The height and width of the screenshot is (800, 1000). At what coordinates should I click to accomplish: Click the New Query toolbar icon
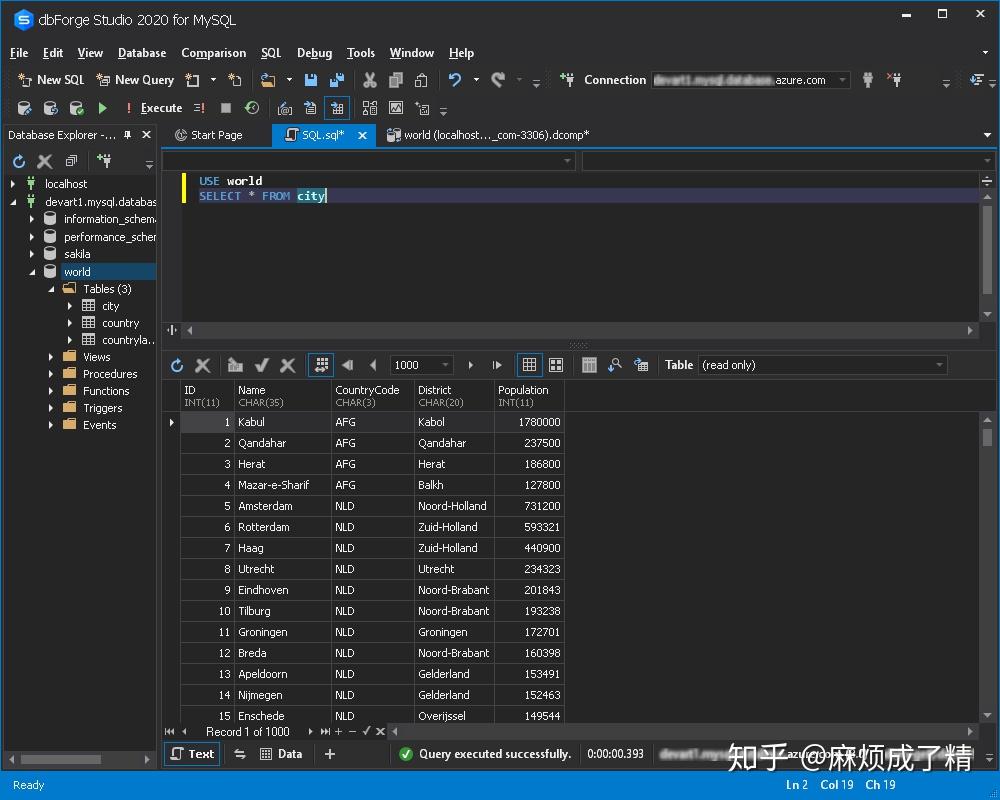[106, 79]
